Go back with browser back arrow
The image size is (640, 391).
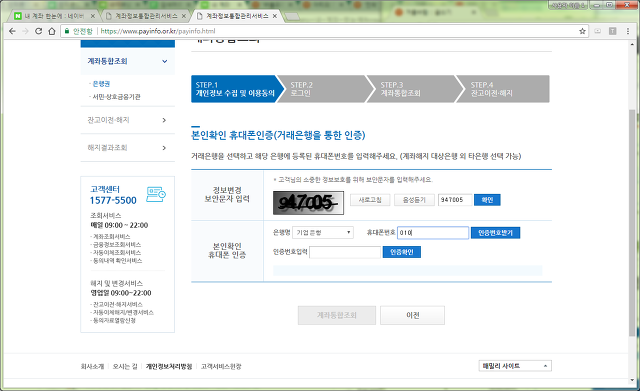coord(12,31)
